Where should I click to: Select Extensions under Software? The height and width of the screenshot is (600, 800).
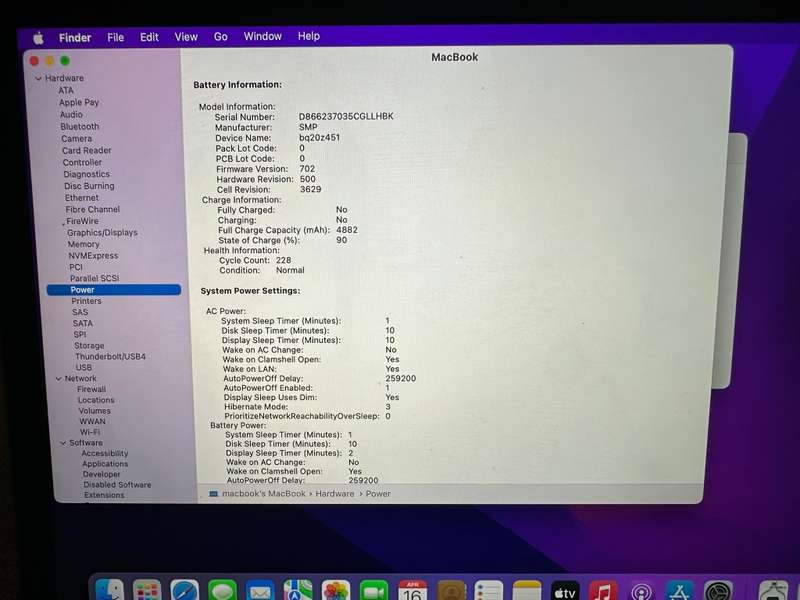point(104,495)
